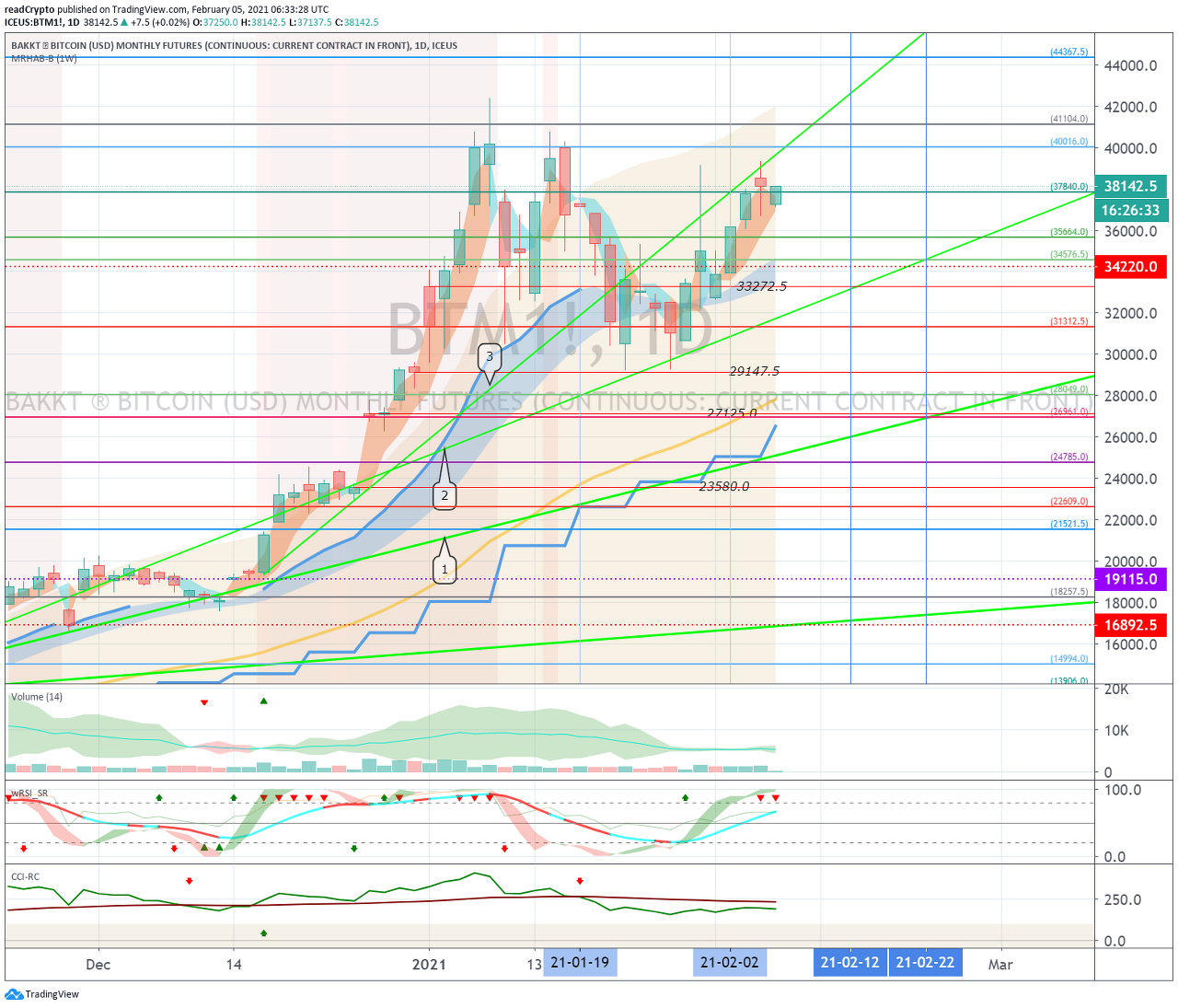
Task: Click the (24785.0) level label
Action: click(1069, 458)
